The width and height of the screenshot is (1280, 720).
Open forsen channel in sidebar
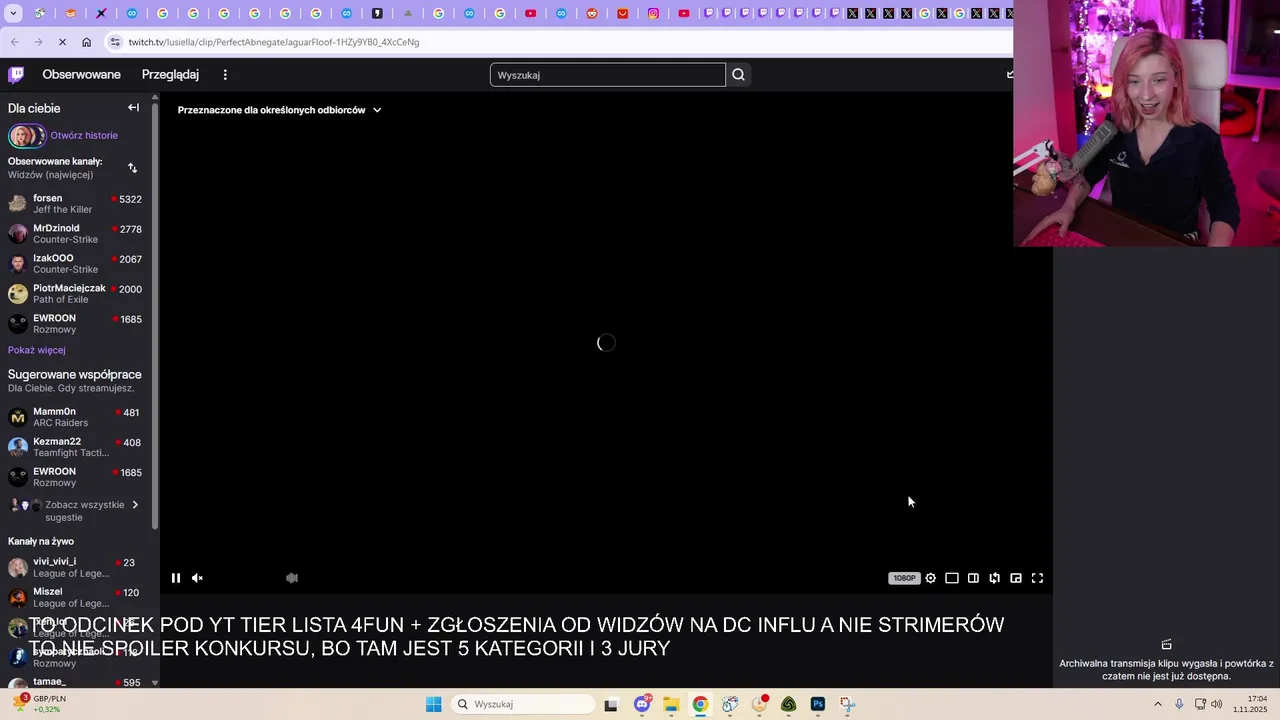pyautogui.click(x=76, y=204)
